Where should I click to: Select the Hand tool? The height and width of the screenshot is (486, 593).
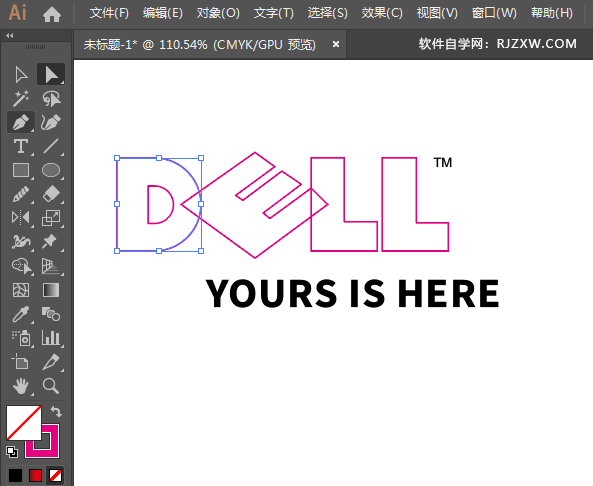tap(21, 386)
